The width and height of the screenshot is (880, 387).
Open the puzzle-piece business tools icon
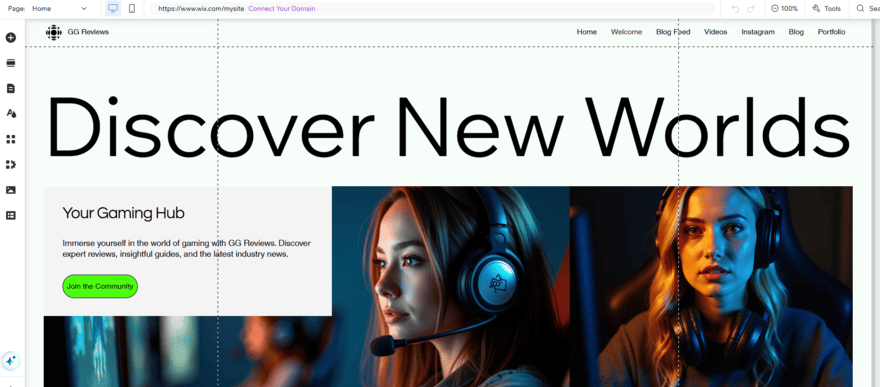(x=11, y=164)
